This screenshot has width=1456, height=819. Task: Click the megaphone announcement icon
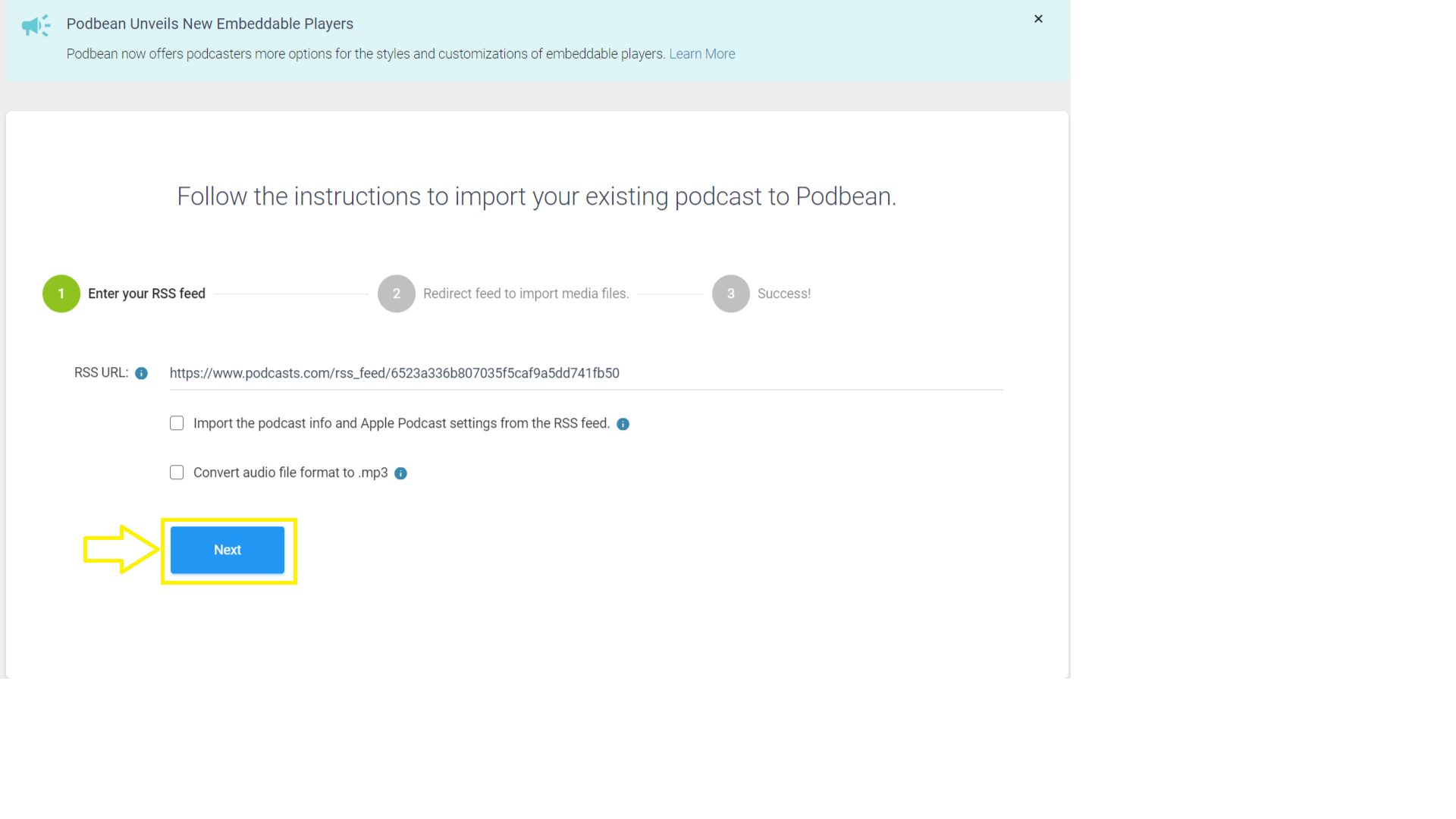pos(36,26)
